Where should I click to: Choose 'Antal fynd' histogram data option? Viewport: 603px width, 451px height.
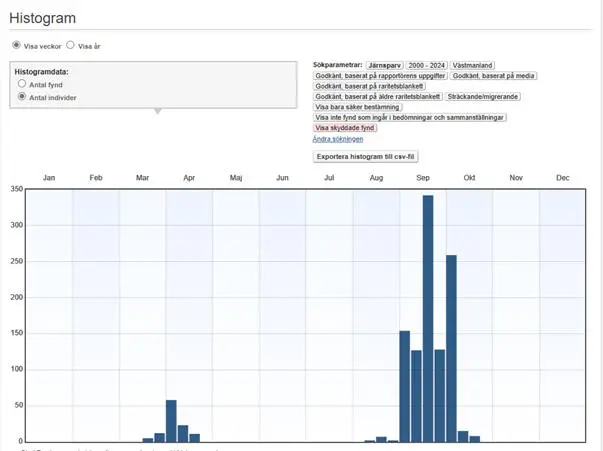[x=22, y=85]
